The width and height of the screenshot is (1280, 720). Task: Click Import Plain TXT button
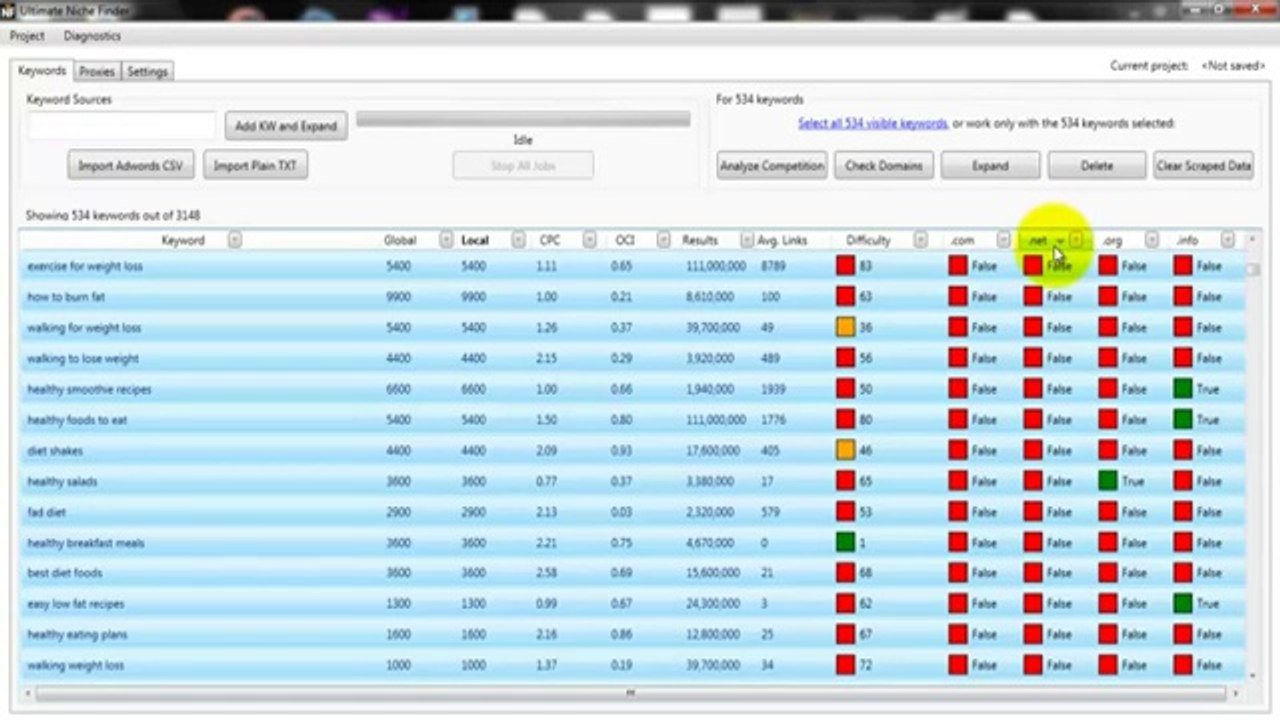pyautogui.click(x=256, y=166)
